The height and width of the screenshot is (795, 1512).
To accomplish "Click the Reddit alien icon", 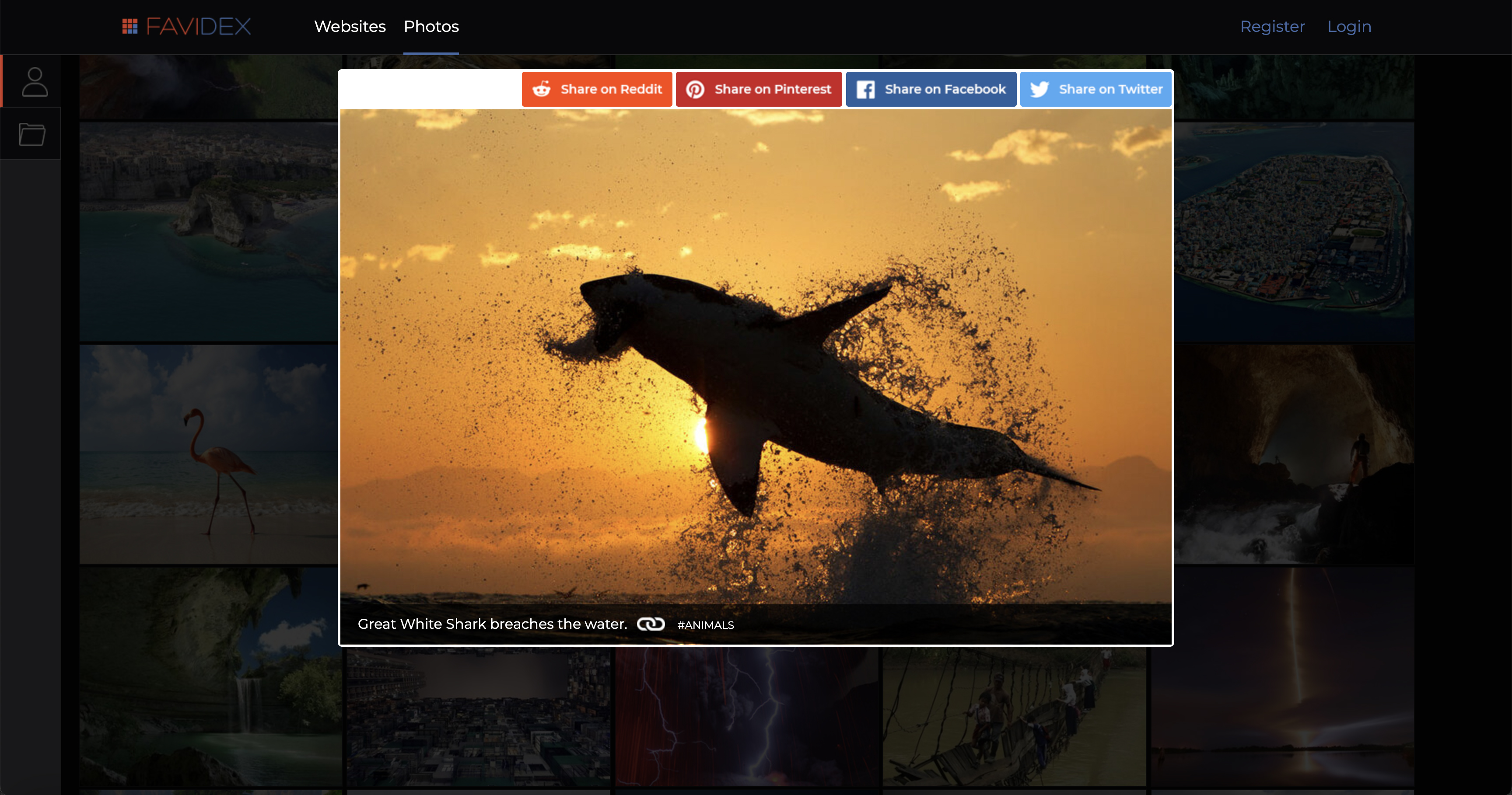I will (x=541, y=89).
